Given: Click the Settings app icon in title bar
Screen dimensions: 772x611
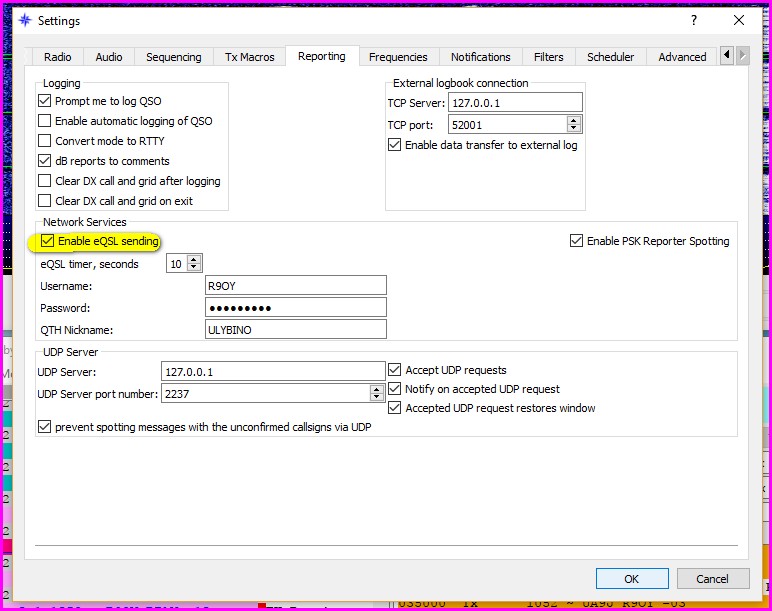Looking at the screenshot, I should (x=25, y=20).
